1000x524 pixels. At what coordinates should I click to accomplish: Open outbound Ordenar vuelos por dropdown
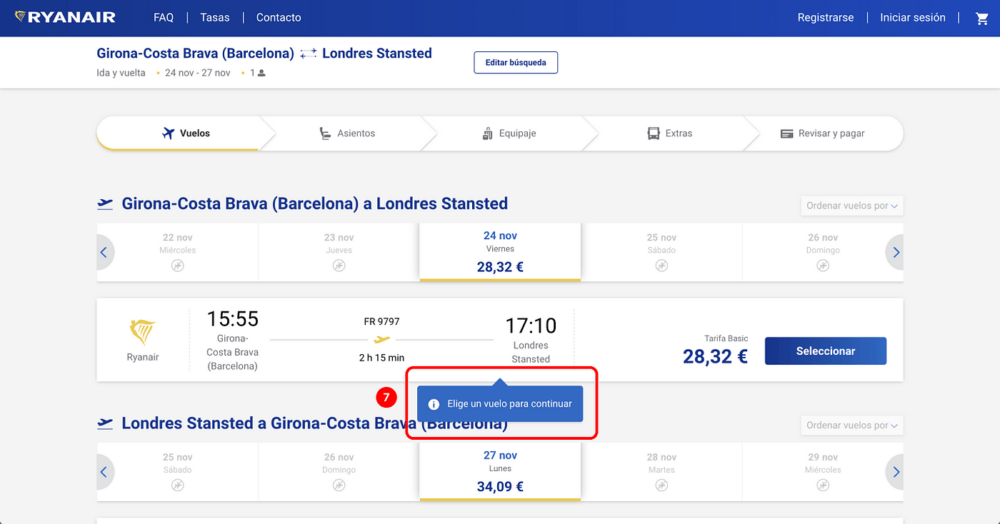pos(851,206)
